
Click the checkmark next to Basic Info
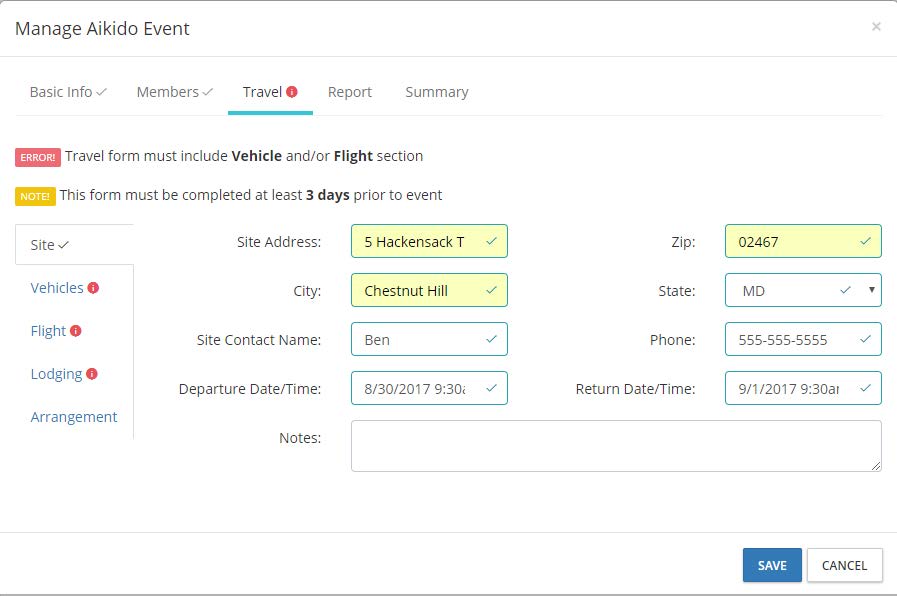tap(100, 90)
